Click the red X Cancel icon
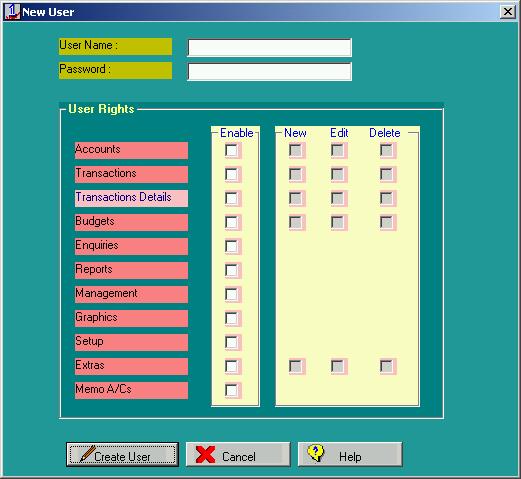This screenshot has height=479, width=521. [205, 455]
